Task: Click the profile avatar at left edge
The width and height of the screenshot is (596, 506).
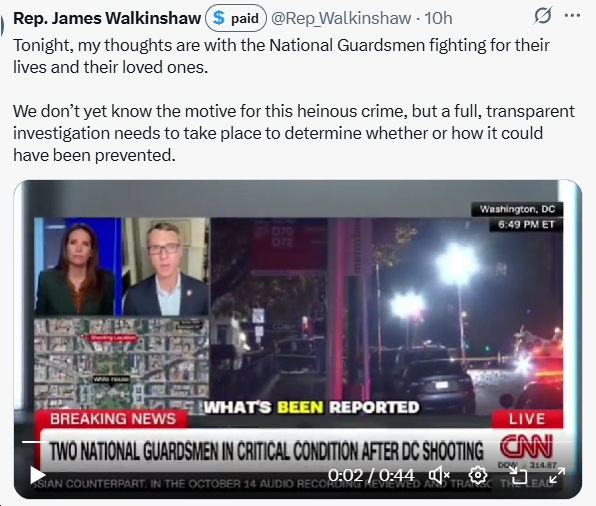Action: (2, 27)
